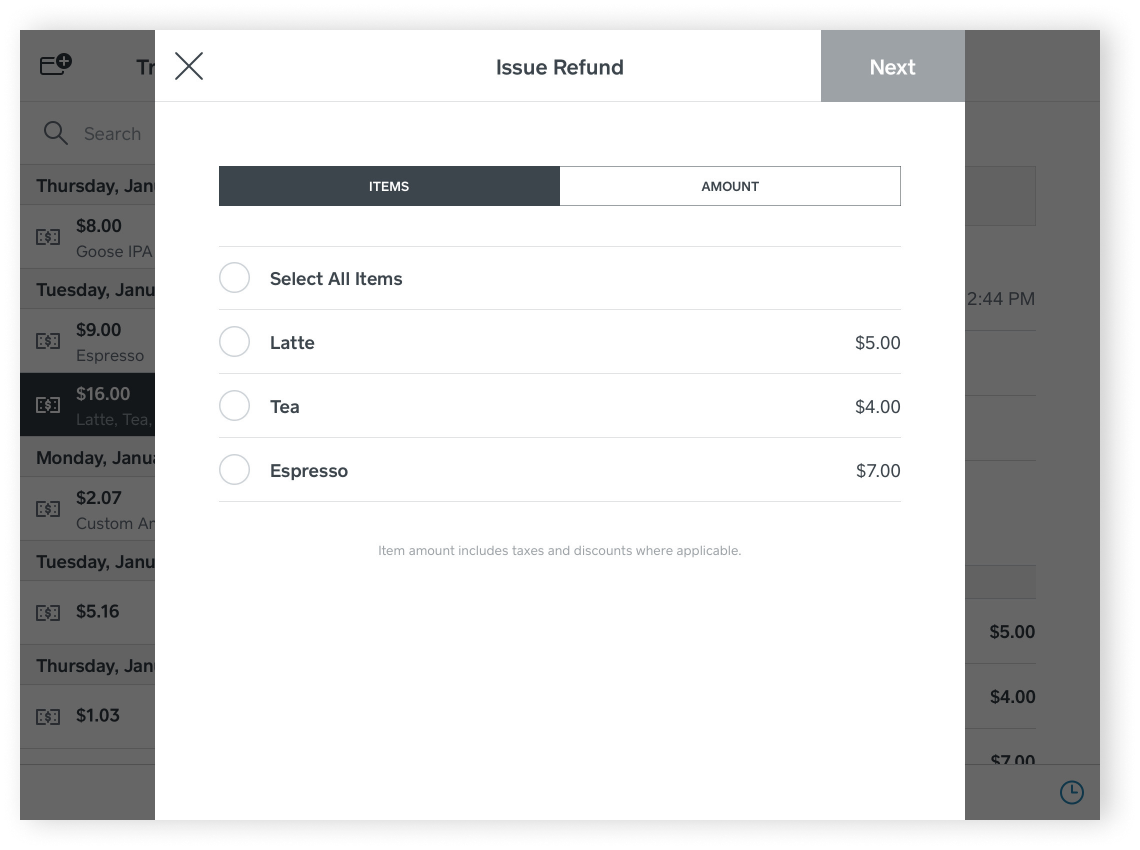This screenshot has height=850, width=1140.
Task: Select the Latte item checkbox
Action: (234, 342)
